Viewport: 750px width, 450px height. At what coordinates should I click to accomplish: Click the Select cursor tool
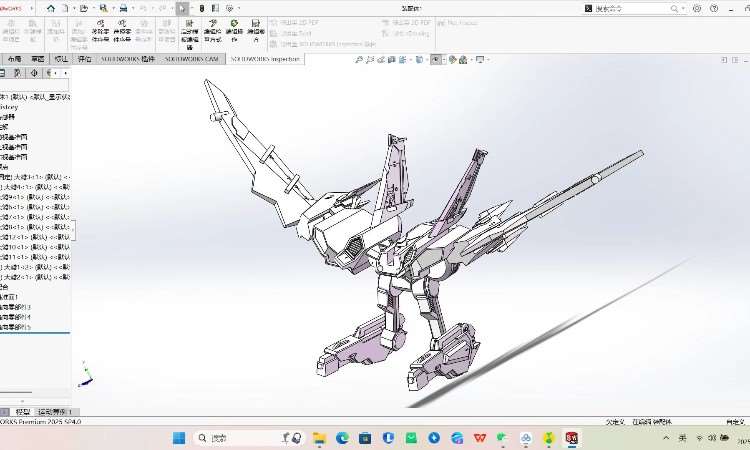click(182, 8)
